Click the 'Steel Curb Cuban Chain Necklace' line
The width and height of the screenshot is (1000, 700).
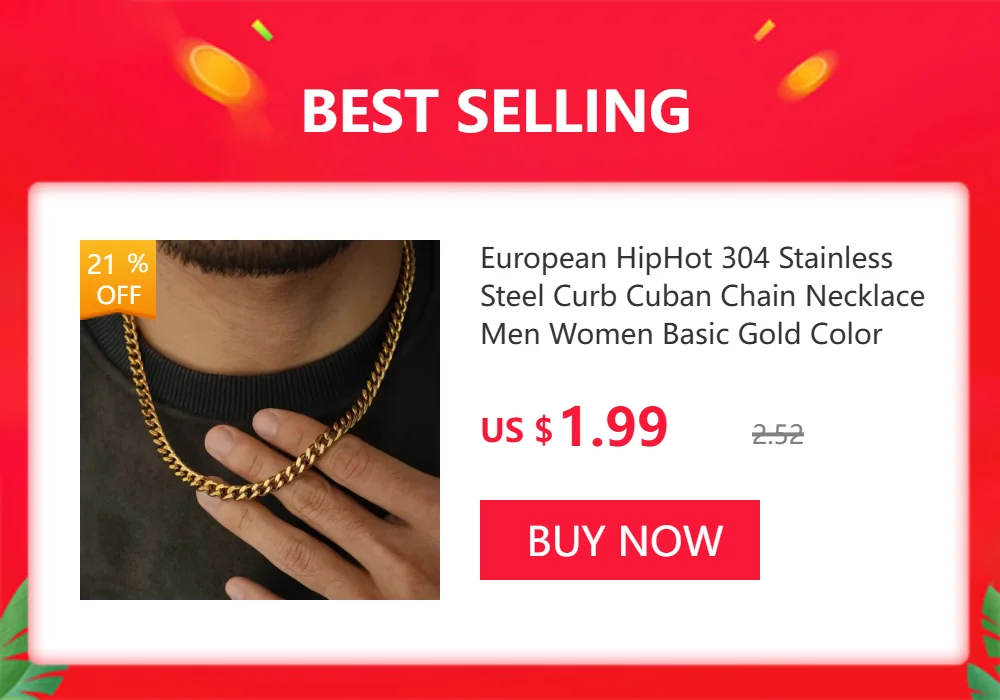point(702,296)
